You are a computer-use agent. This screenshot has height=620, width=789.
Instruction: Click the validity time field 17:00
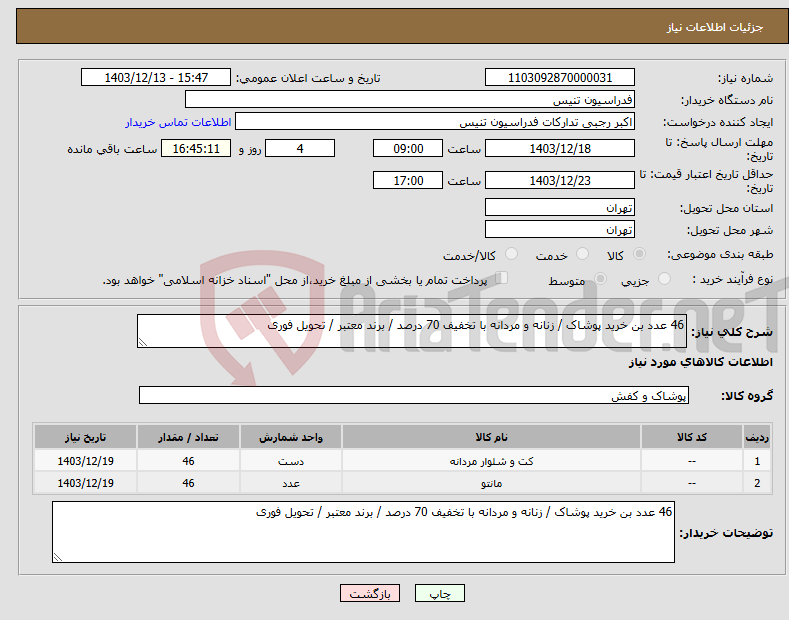(x=408, y=180)
